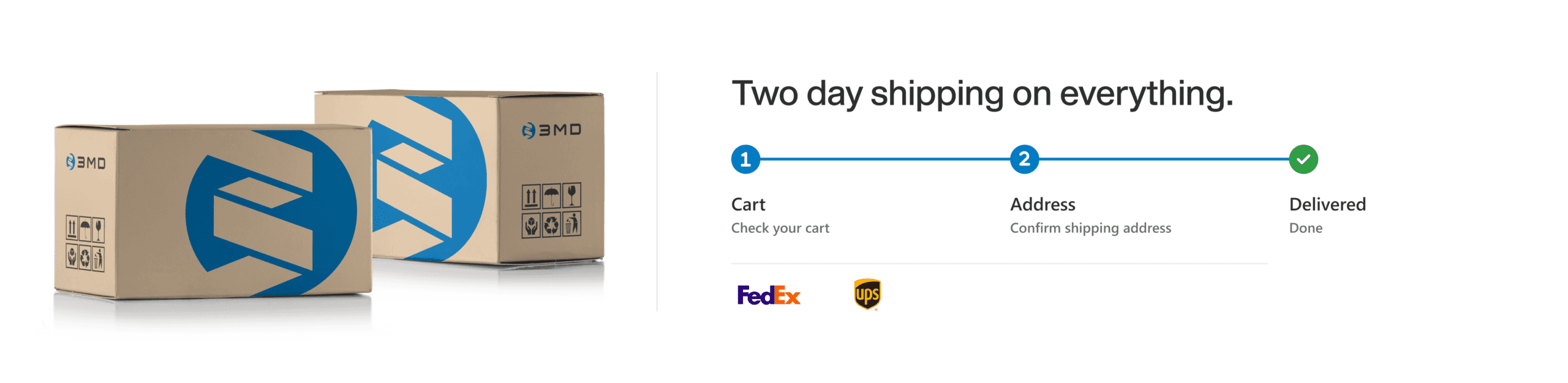1568x383 pixels.
Task: Open the Address step label
Action: [x=1042, y=204]
